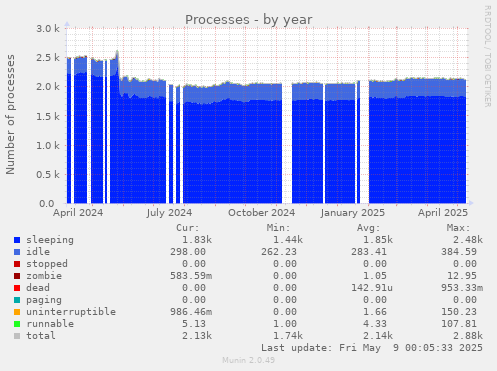This screenshot has height=371, width=497.
Task: Click the 'uninterruptible' legend label
Action: [71, 312]
